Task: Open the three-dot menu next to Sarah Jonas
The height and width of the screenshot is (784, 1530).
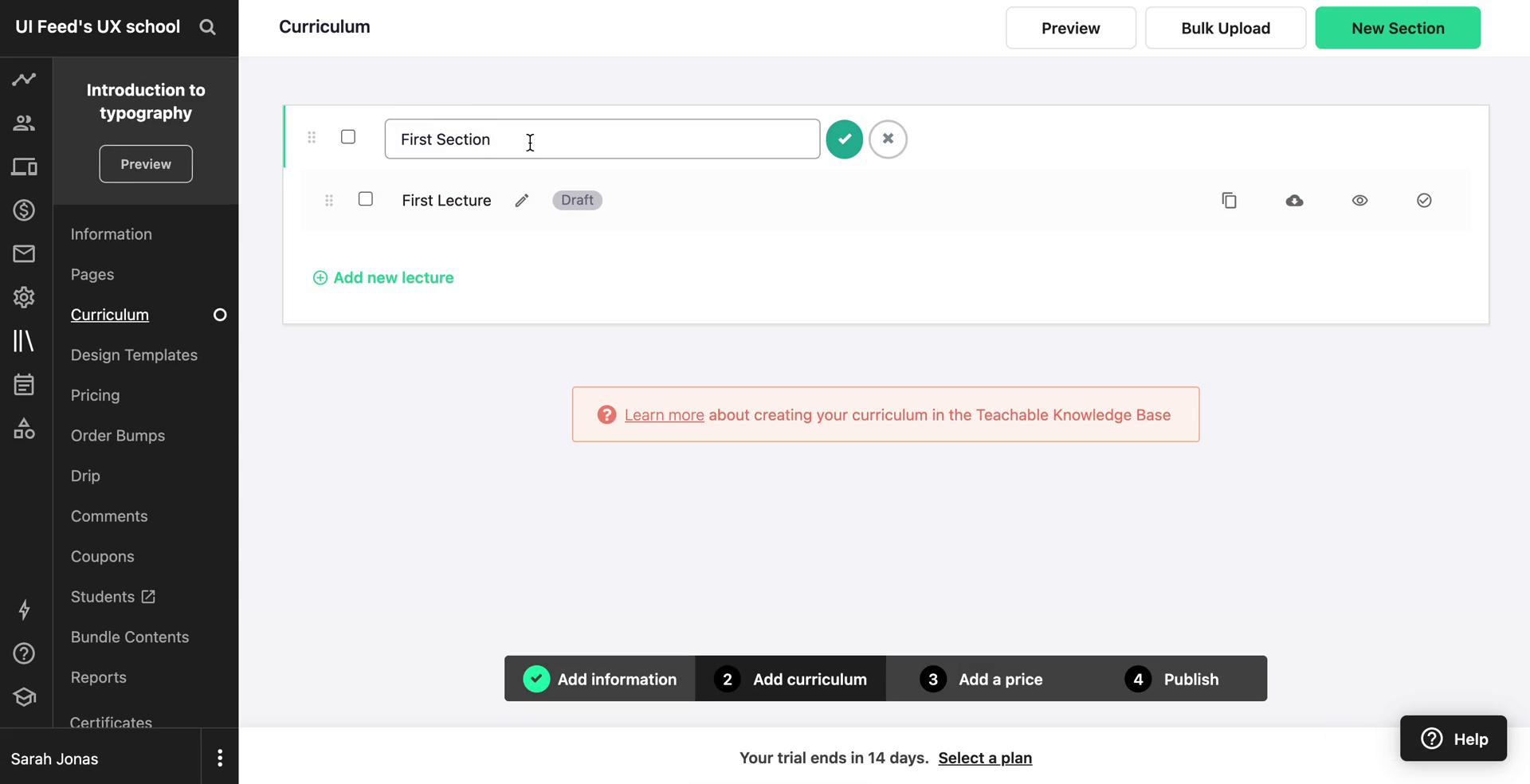Action: click(x=220, y=758)
